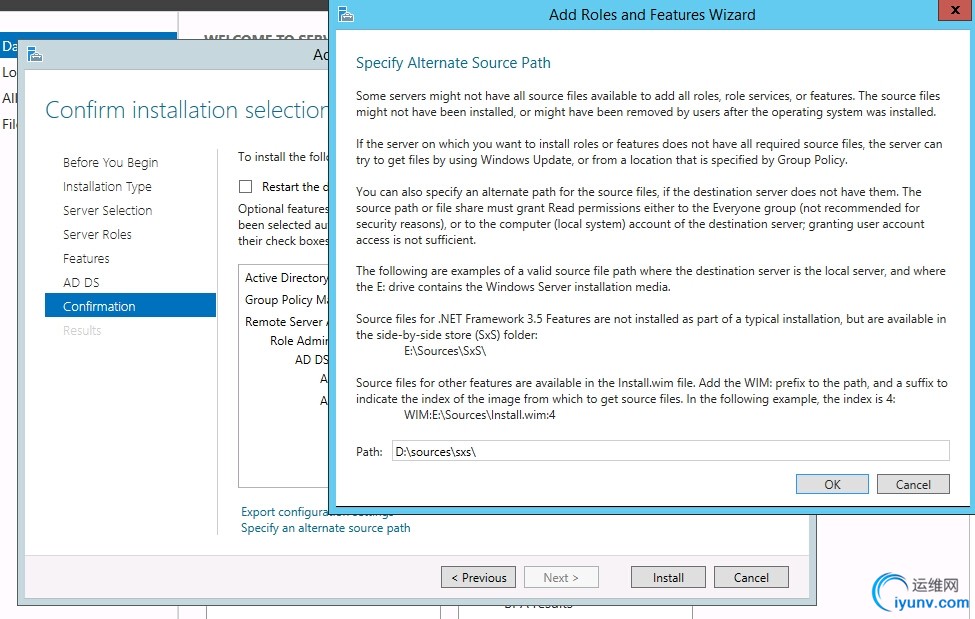Screen dimensions: 975x619
Task: Close the Add Roles and Features Wizard dialog
Action: pos(955,11)
